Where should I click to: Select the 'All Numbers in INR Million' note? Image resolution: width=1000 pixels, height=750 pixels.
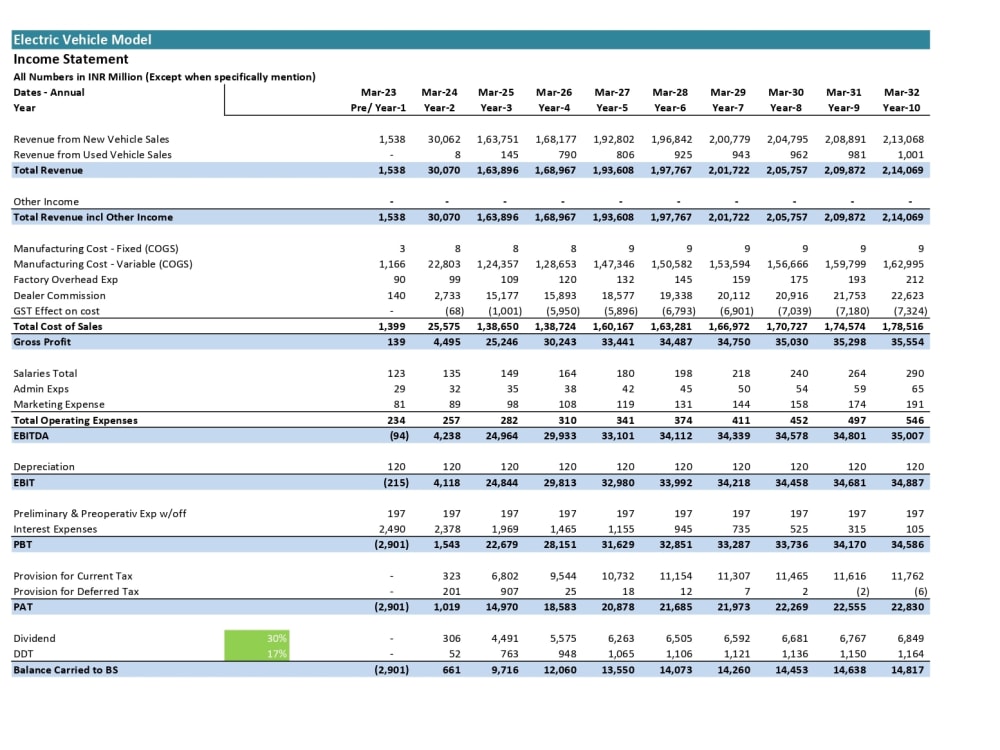(165, 77)
